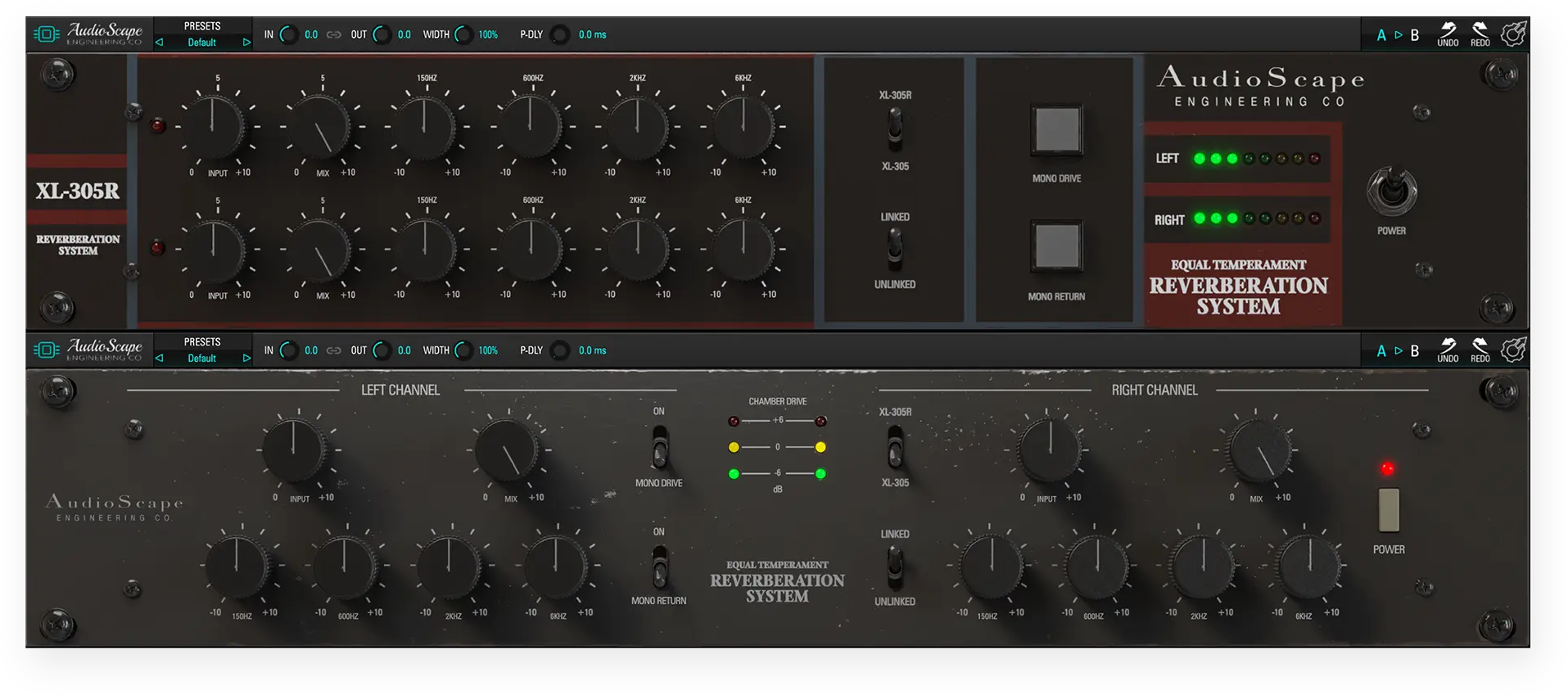Open the Default preset menu in black plugin
This screenshot has height=695, width=1568.
(x=202, y=359)
